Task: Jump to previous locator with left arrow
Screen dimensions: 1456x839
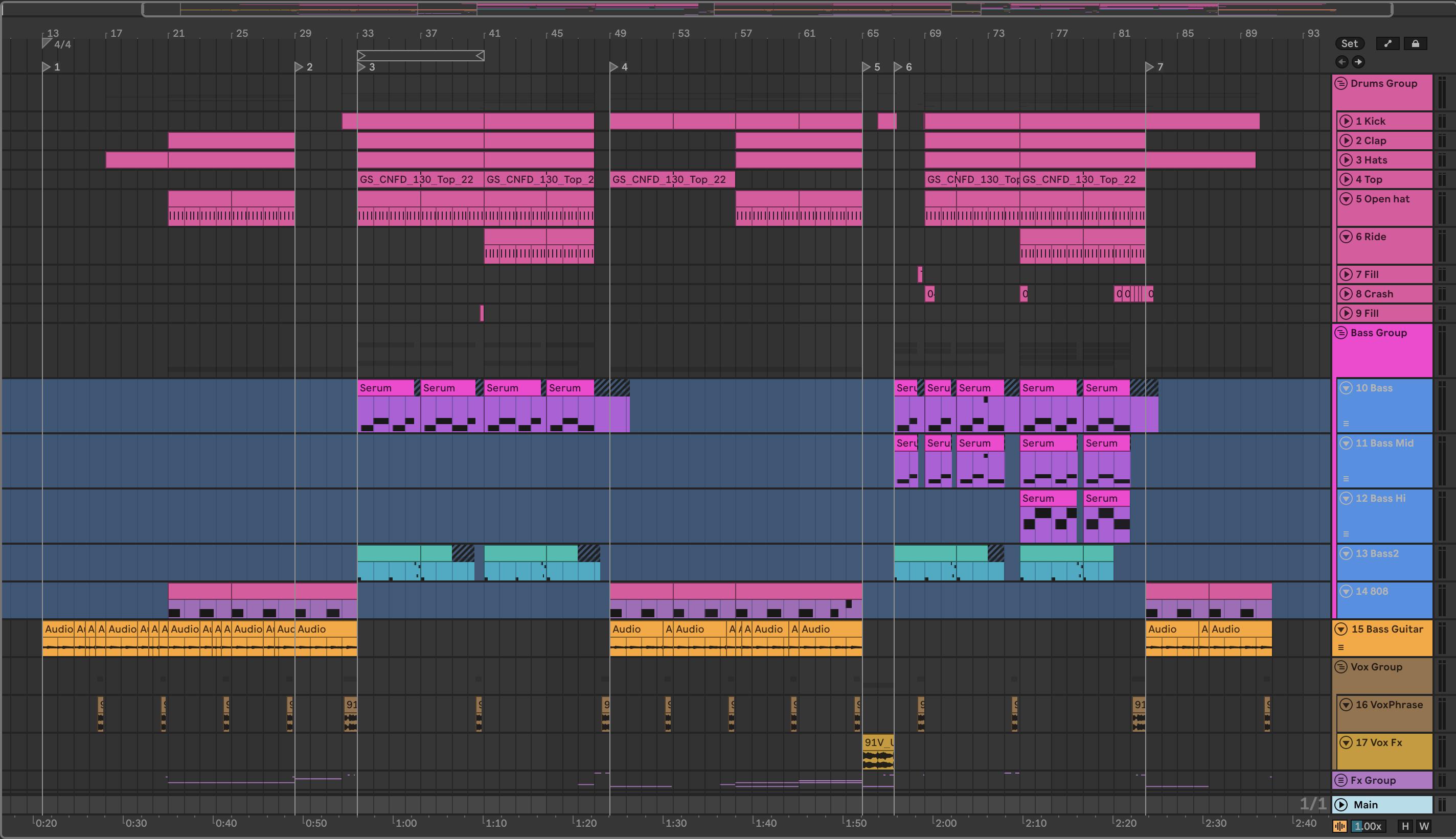Action: click(x=1342, y=62)
